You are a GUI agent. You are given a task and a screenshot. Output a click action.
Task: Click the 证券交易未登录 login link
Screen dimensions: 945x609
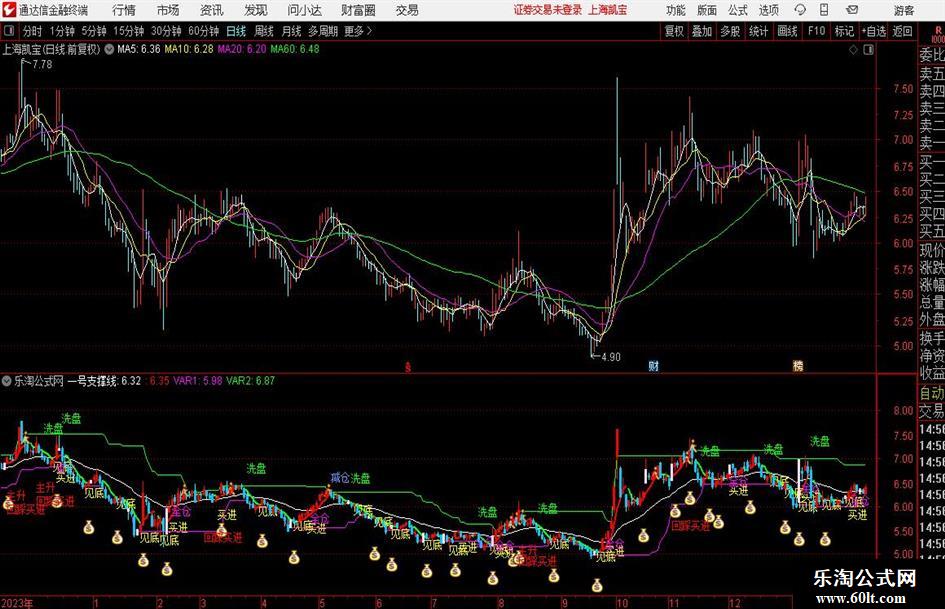pos(548,10)
